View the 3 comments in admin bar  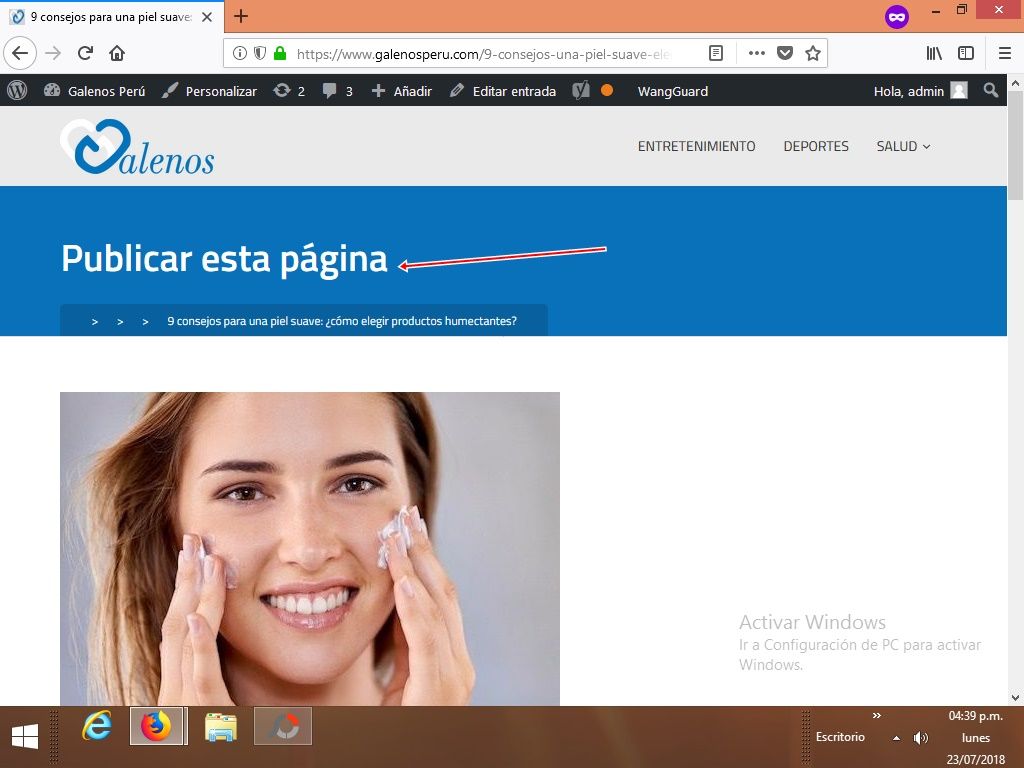click(338, 91)
